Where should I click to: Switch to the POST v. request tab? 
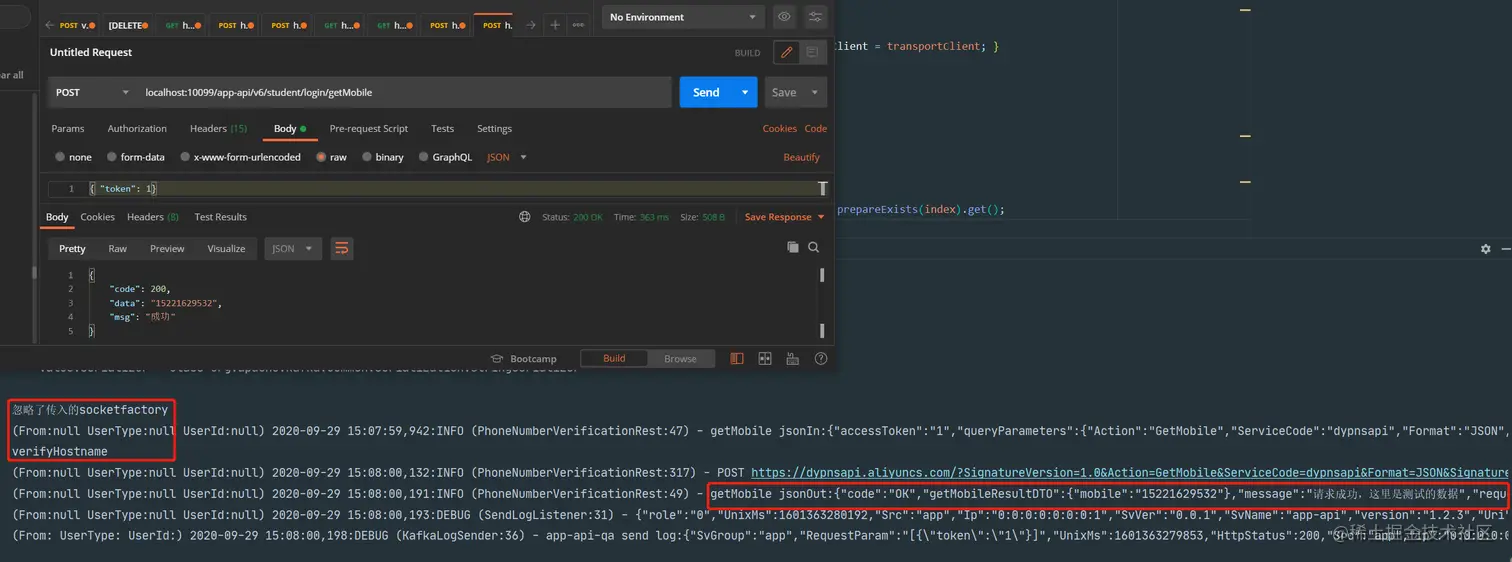[78, 25]
